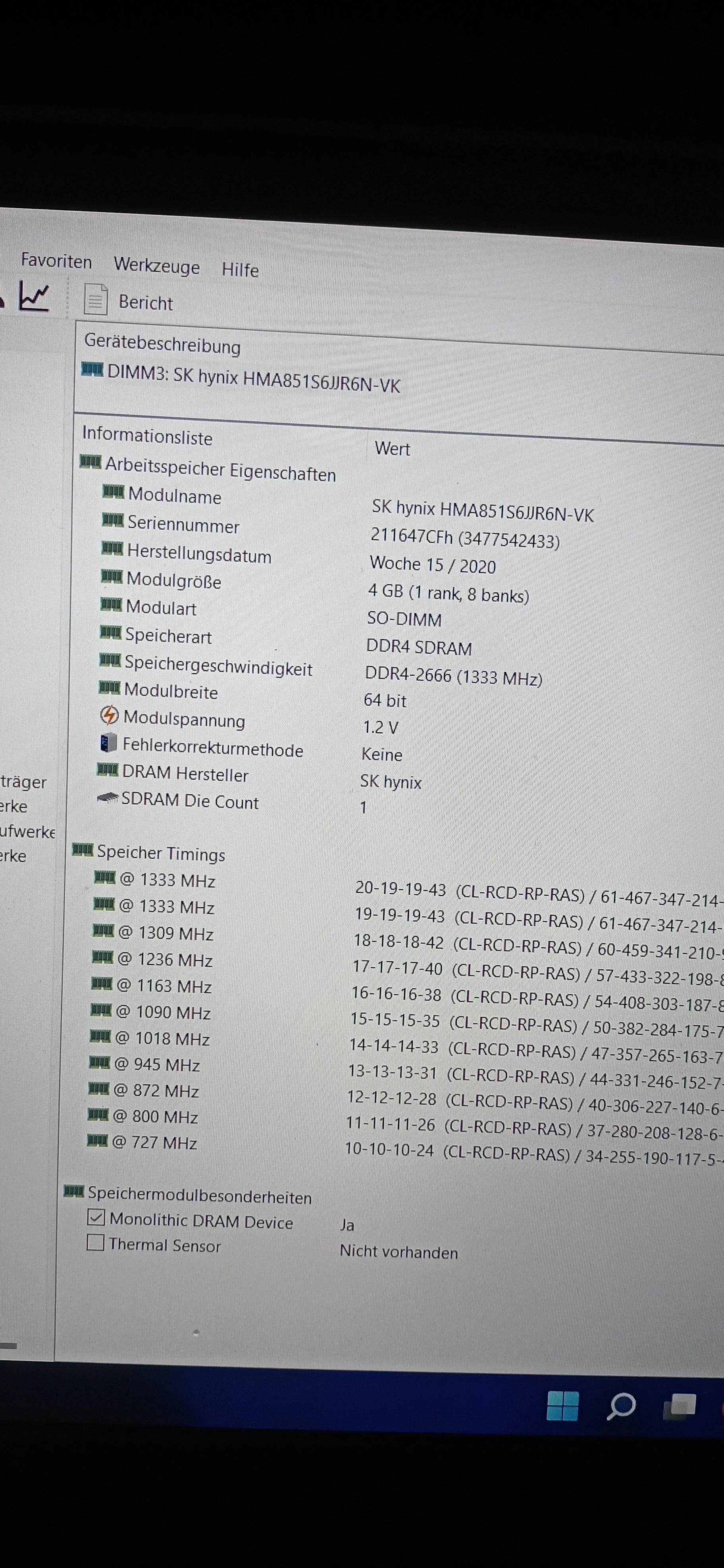Select the value Nicht vorhanden
Viewport: 724px width, 1568px height.
(x=399, y=1252)
